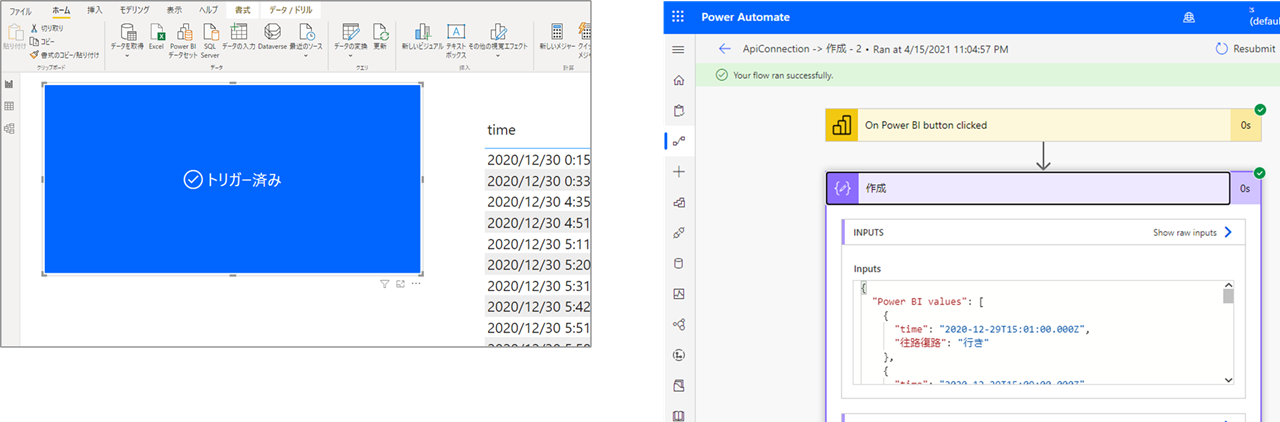Click the focus mode icon below the visual
The width and height of the screenshot is (1280, 422).
tap(400, 284)
